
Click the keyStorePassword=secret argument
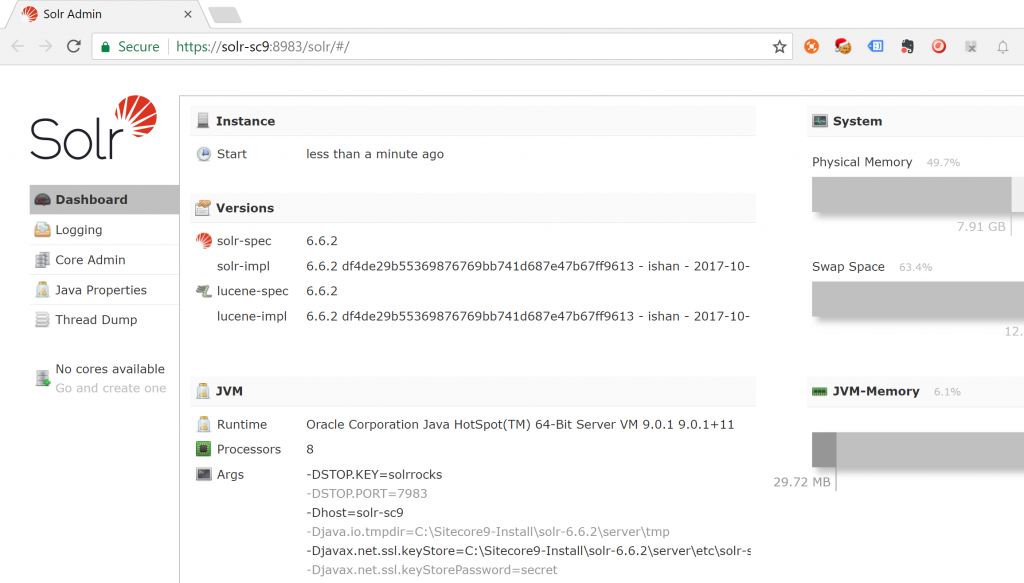click(432, 570)
